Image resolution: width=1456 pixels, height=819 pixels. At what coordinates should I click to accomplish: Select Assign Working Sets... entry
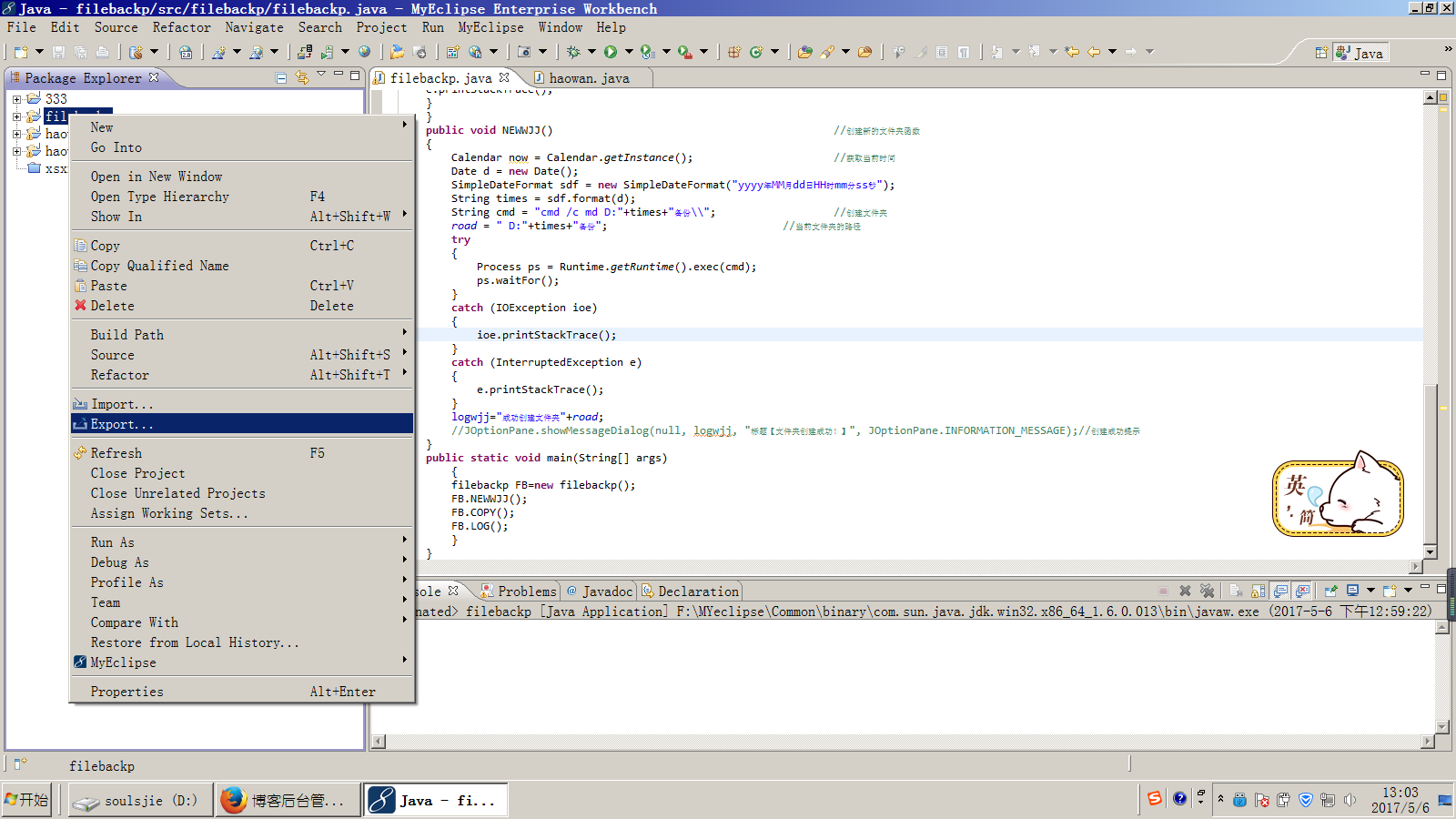pos(242,513)
